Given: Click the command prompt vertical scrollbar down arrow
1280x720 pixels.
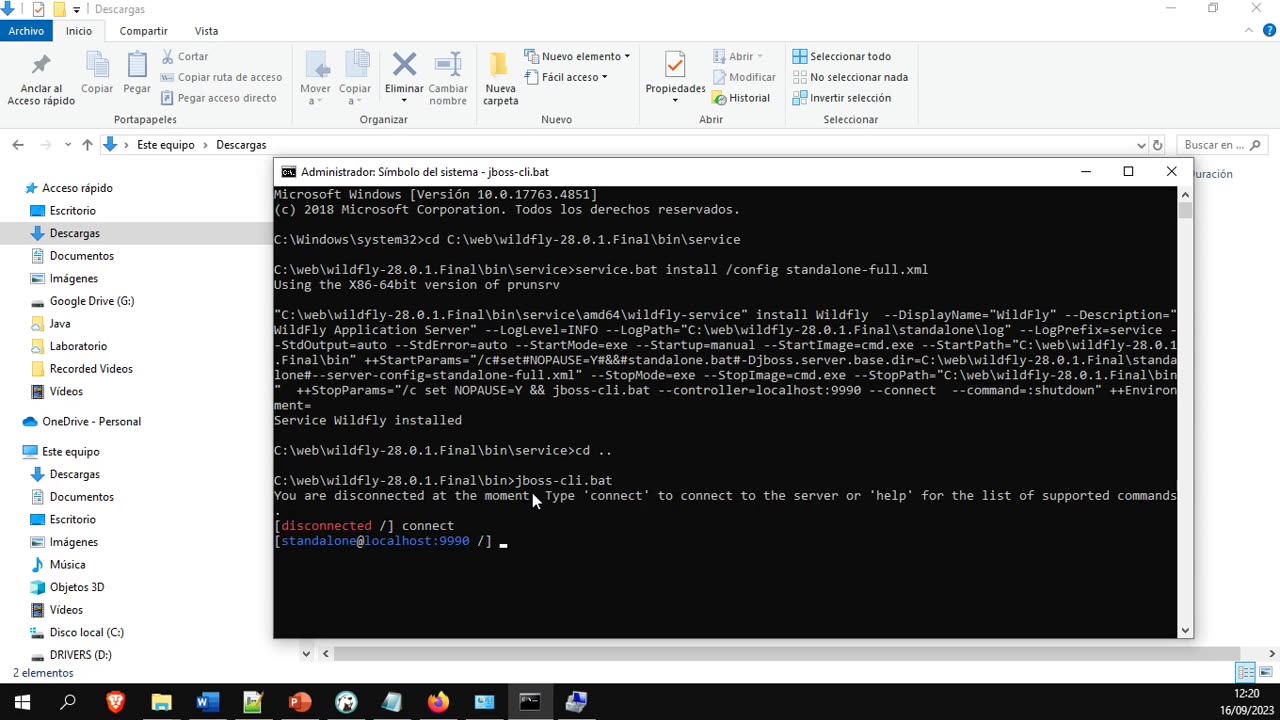Looking at the screenshot, I should pos(1185,630).
